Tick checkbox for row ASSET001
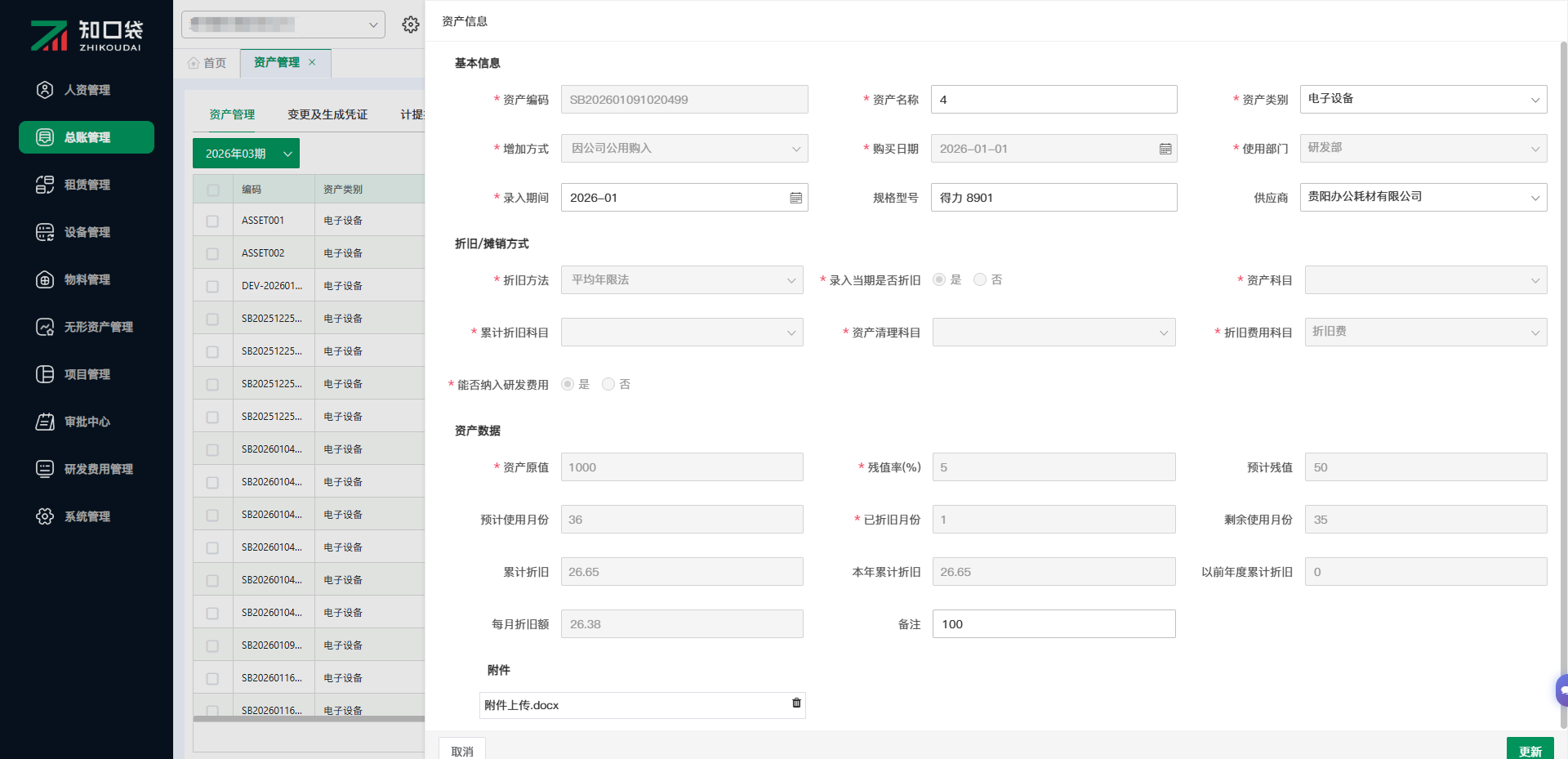 coord(213,221)
